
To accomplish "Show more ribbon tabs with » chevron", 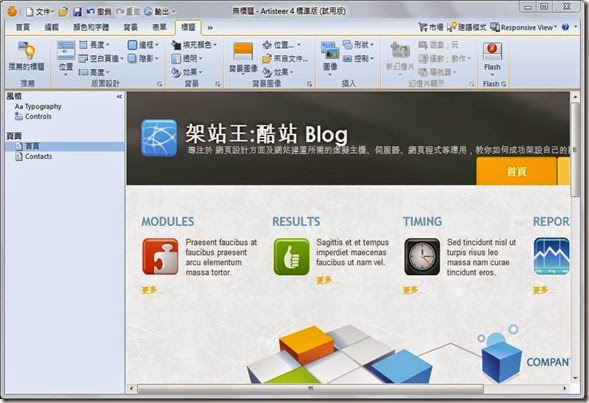I will (210, 27).
